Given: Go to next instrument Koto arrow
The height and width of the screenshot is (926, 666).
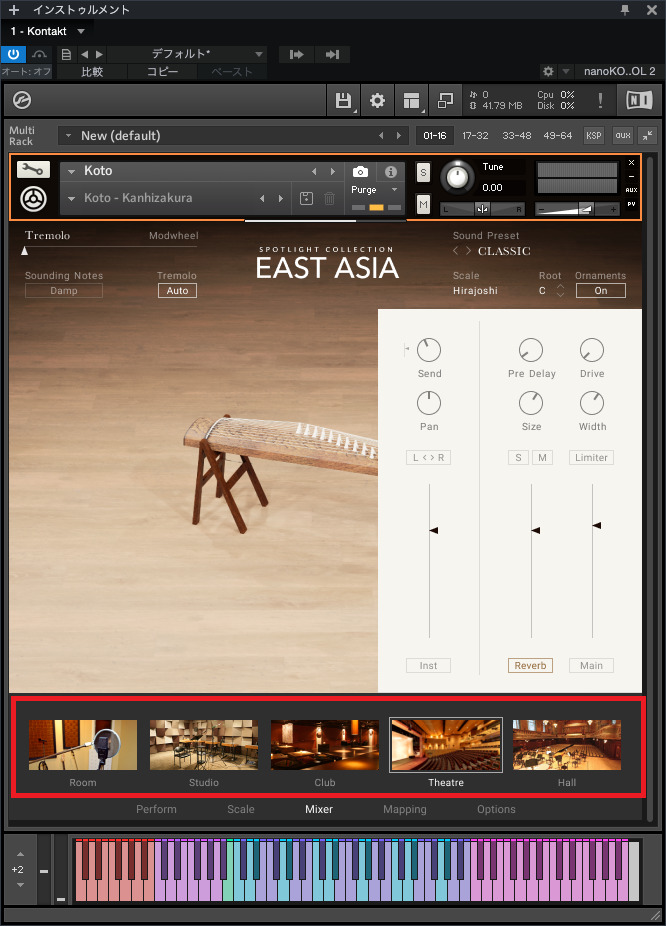Looking at the screenshot, I should click(333, 171).
